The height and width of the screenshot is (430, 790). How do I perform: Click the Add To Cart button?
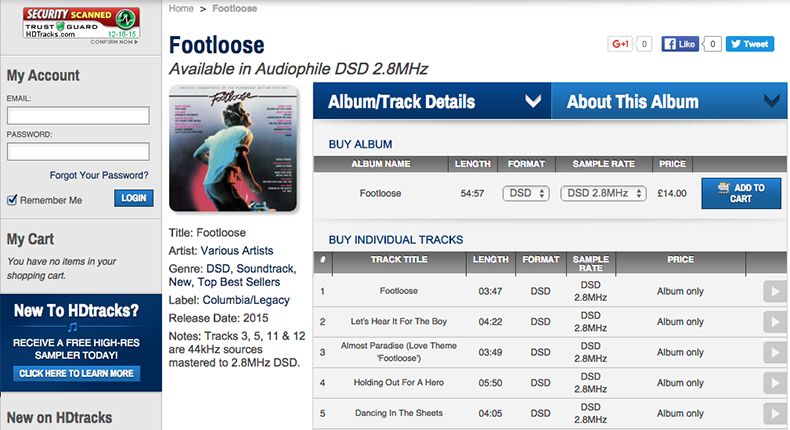click(741, 193)
